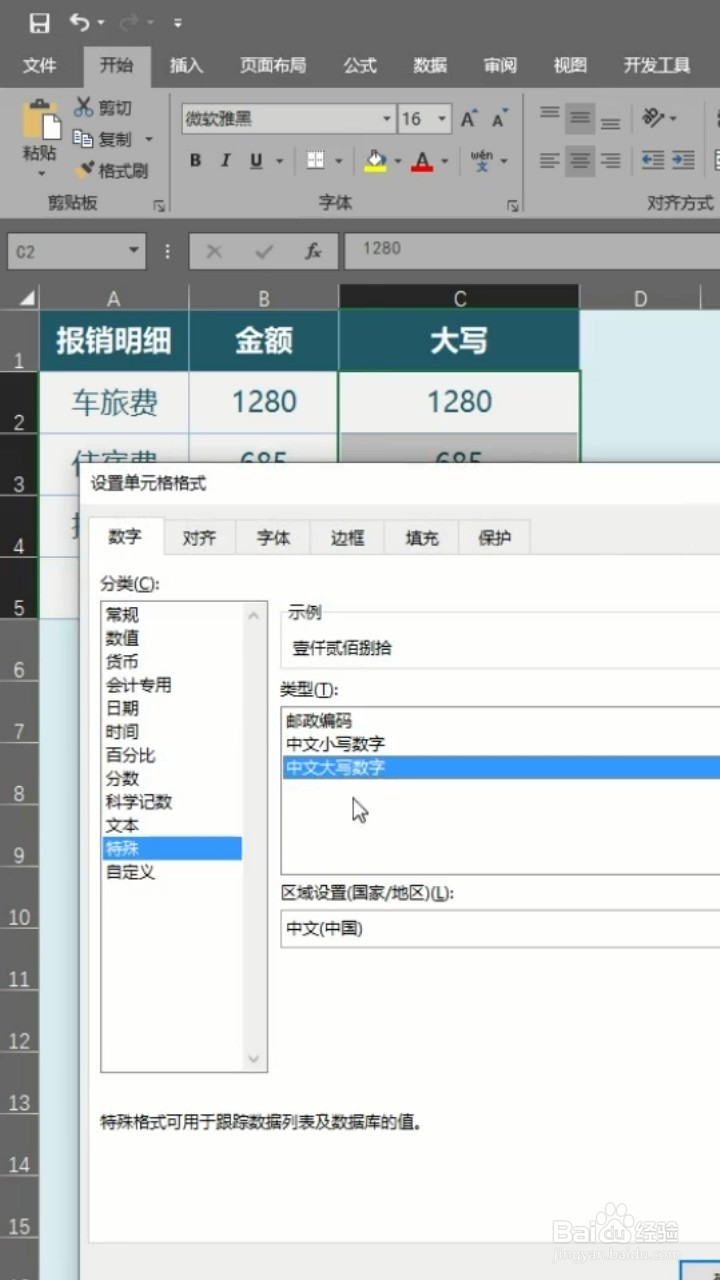This screenshot has width=720, height=1280.
Task: Toggle Bold formatting
Action: click(196, 160)
